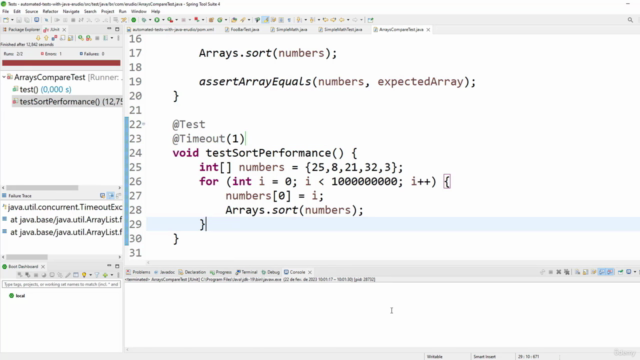Switch to the SimpleMathTest.java editor tab
The width and height of the screenshot is (640, 360).
tap(340, 29)
